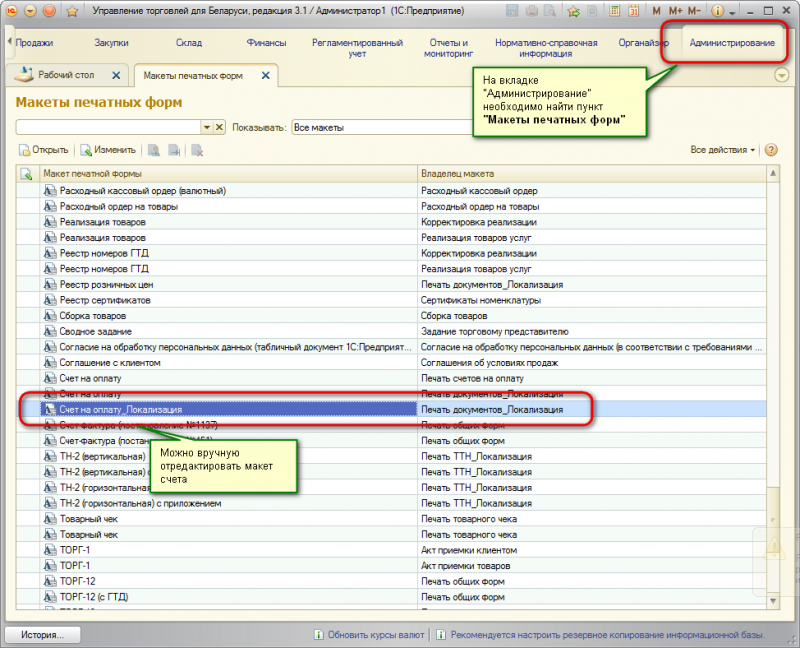The height and width of the screenshot is (648, 800).
Task: Click the list scrollbar up arrow
Action: (x=773, y=173)
